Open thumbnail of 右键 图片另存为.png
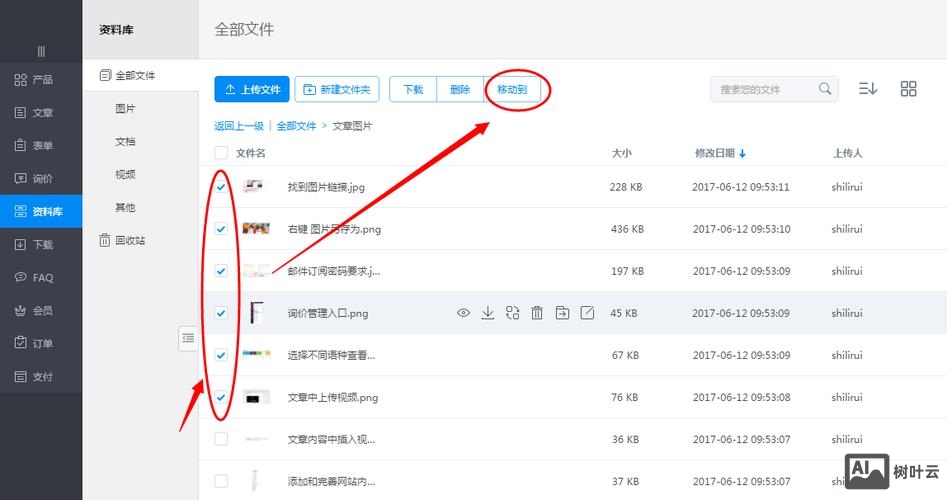 point(256,228)
